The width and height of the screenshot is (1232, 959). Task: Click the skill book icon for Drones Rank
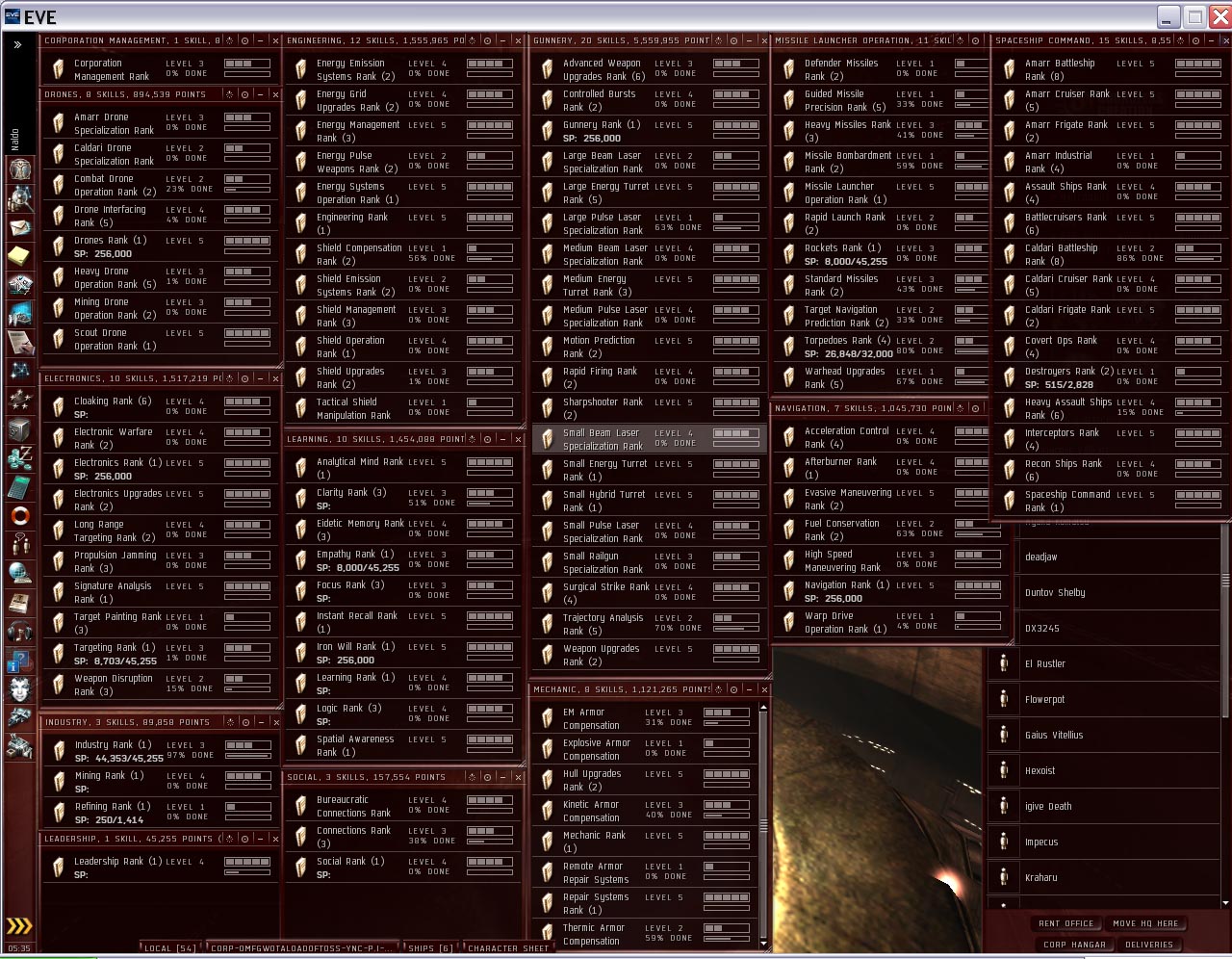[x=58, y=247]
